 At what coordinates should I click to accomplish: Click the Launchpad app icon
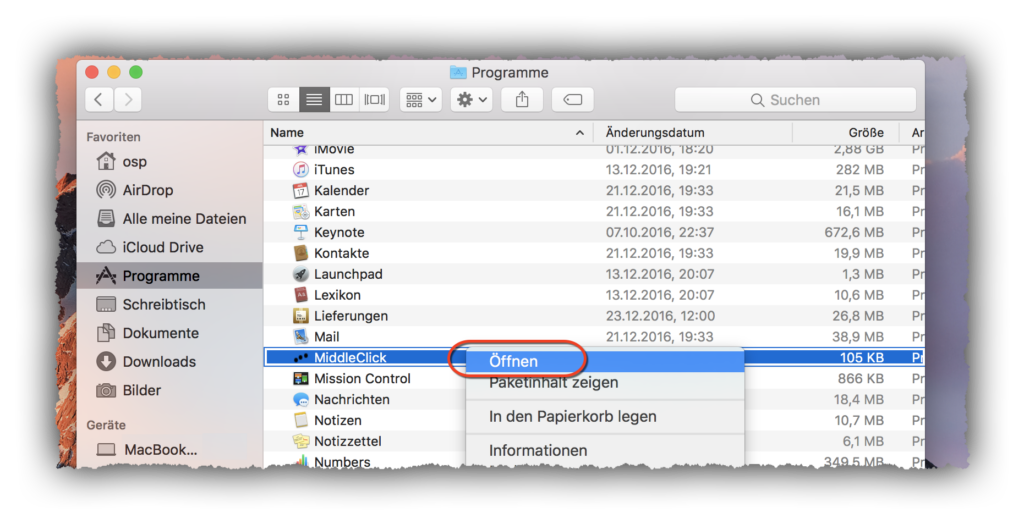(300, 274)
